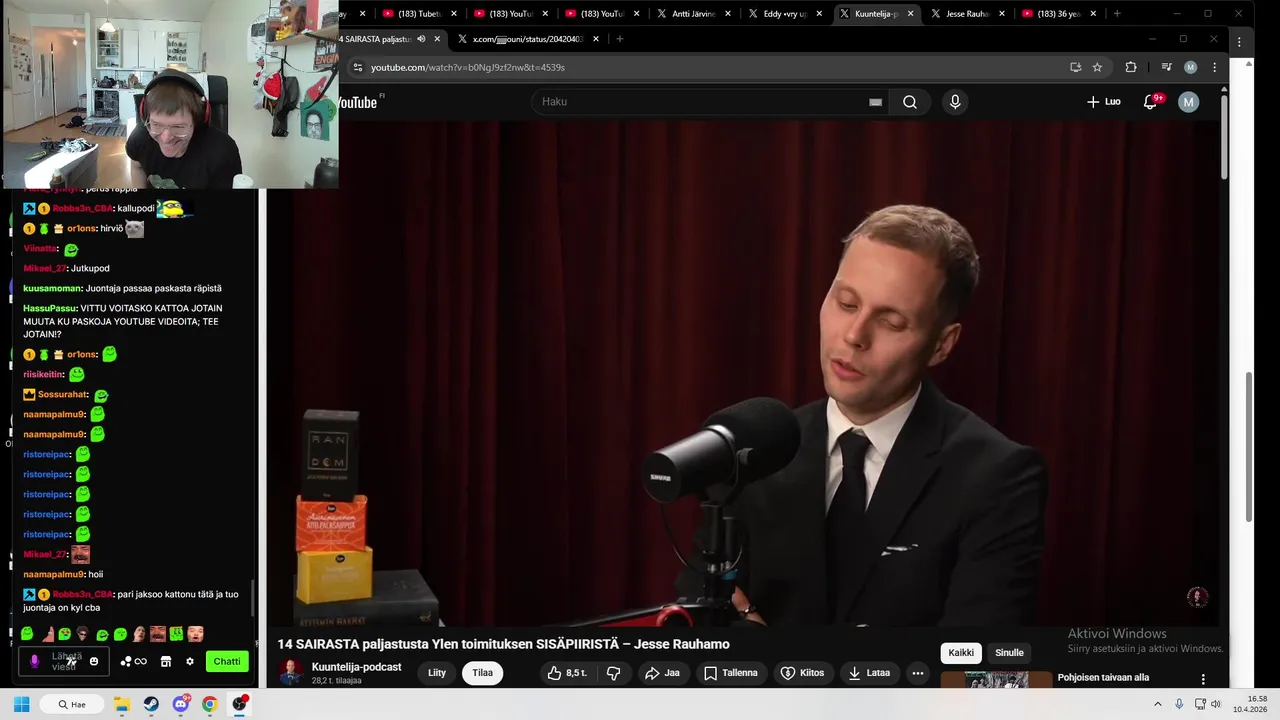Click username Robbs3n_CBA on kallupodi message
1280x720 pixels.
point(82,208)
